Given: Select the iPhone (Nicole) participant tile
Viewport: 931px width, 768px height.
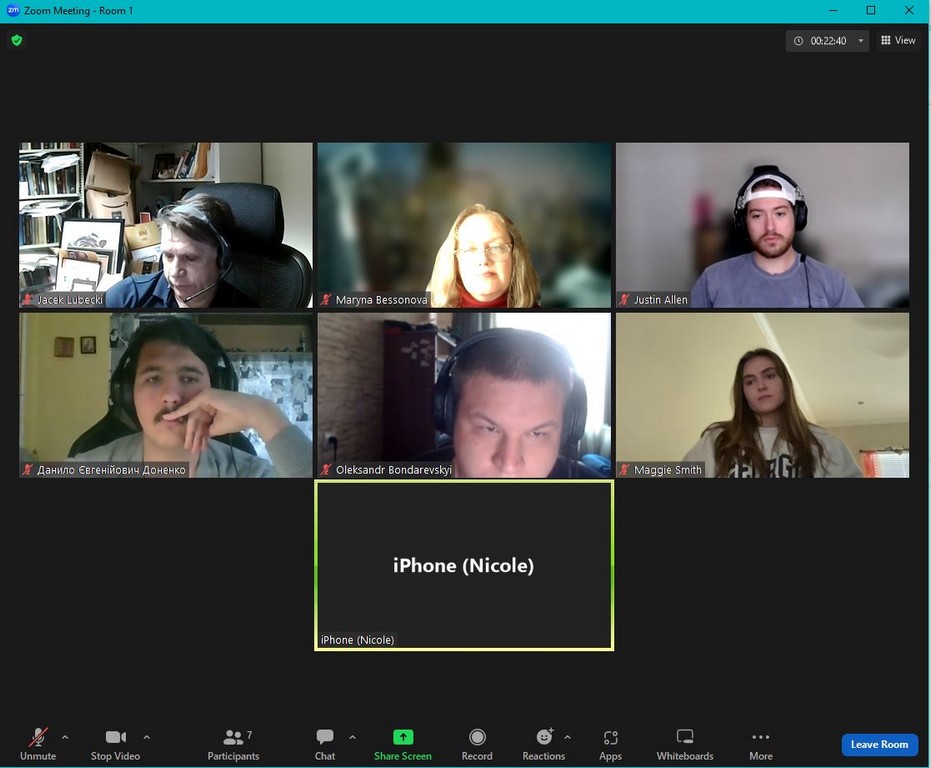Looking at the screenshot, I should coord(464,565).
